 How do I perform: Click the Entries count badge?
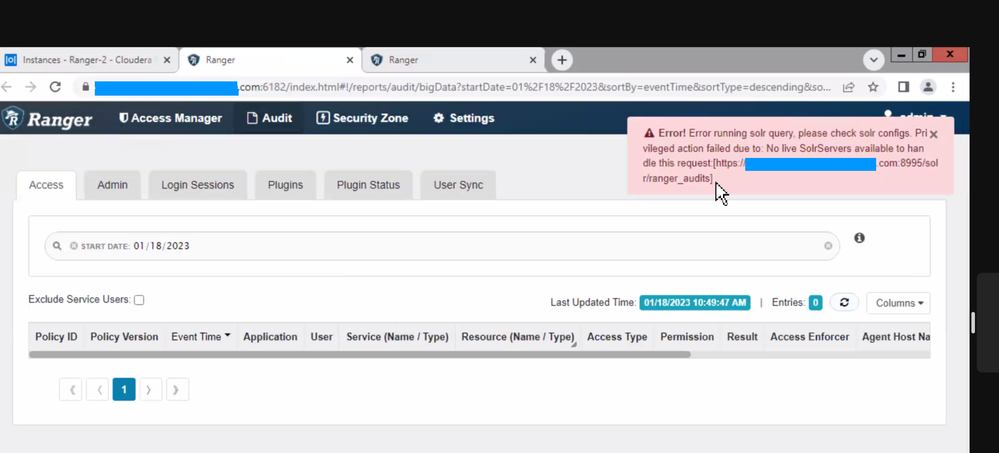point(816,303)
